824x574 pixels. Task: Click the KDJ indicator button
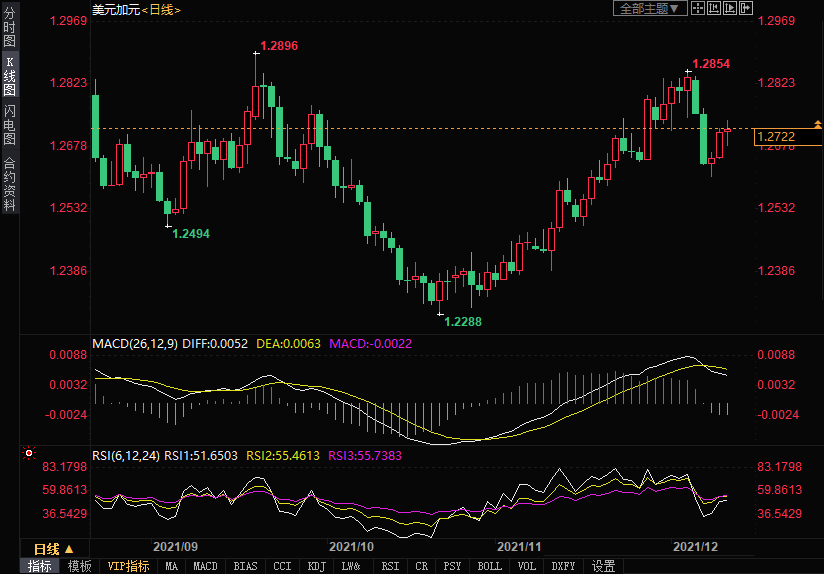316,566
